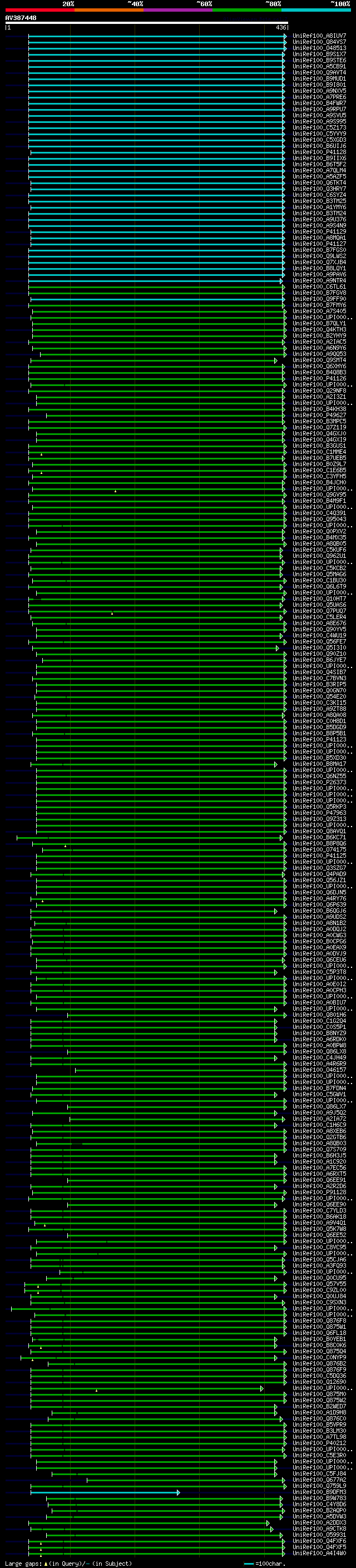This screenshot has height=1568, width=356.
Task: Select the UniRef100_Q9FF90 label
Action: 319,299
